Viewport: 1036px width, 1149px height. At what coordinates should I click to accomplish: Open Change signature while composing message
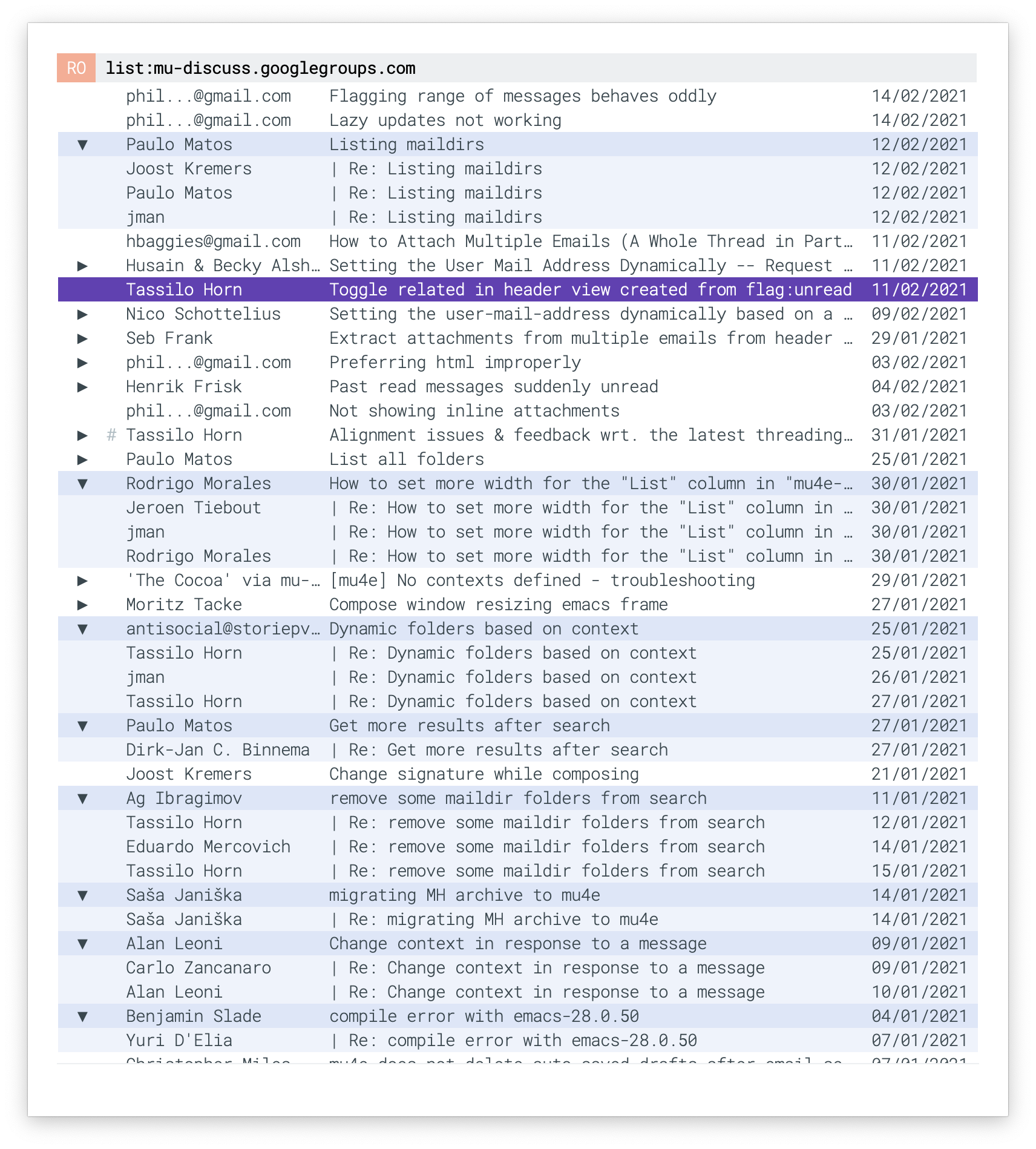click(518, 774)
